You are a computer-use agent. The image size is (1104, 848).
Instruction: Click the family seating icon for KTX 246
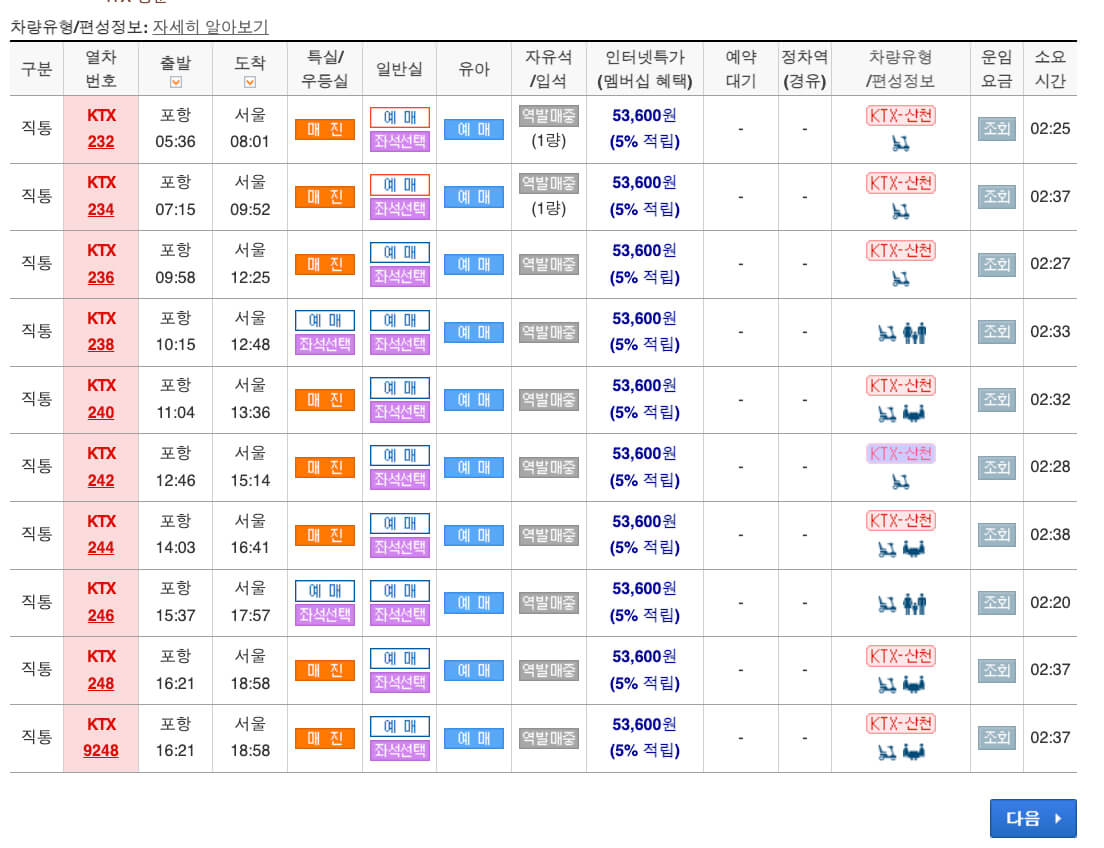(x=913, y=601)
